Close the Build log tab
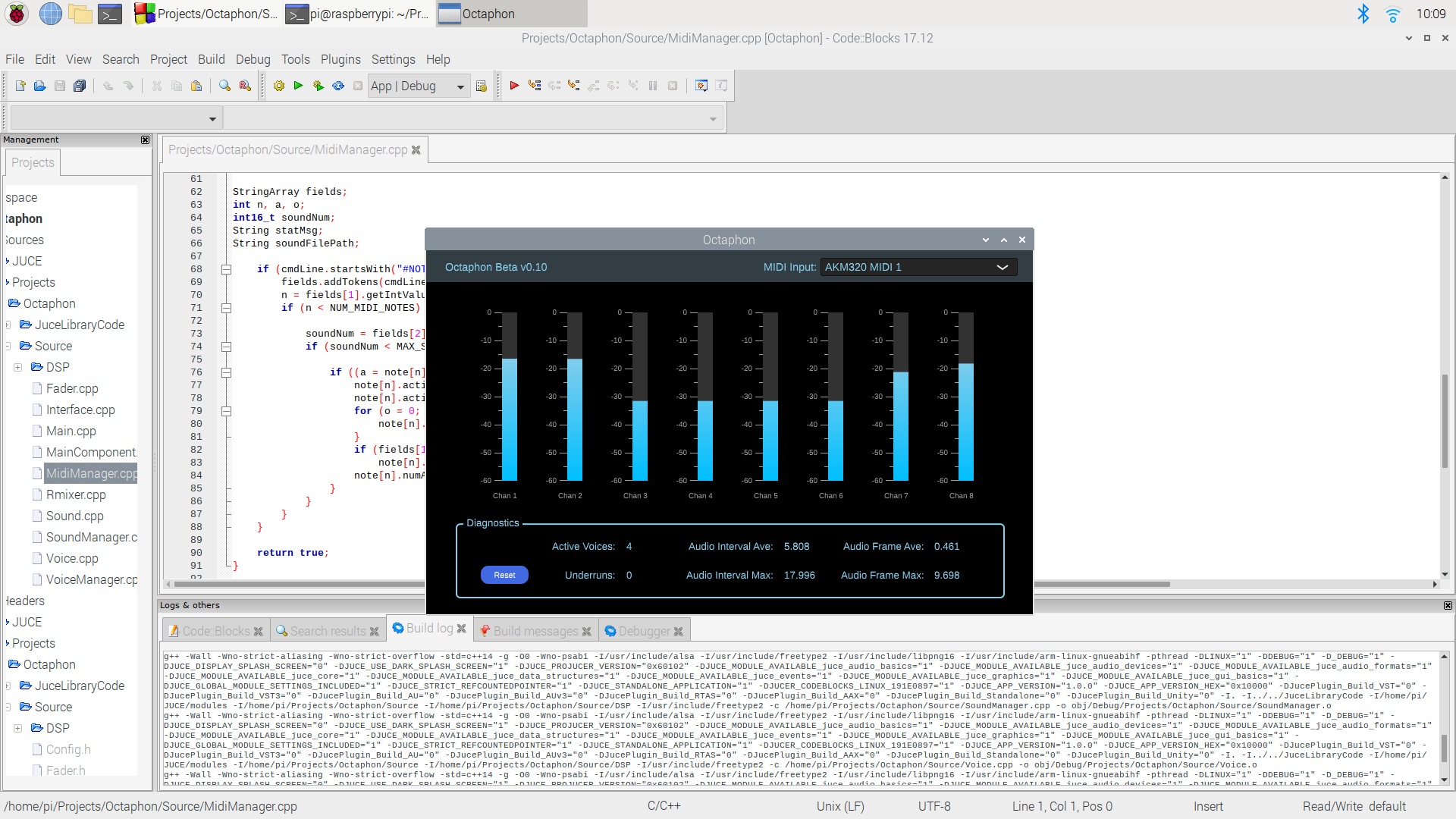Screen dimensions: 1456x819 [461, 629]
